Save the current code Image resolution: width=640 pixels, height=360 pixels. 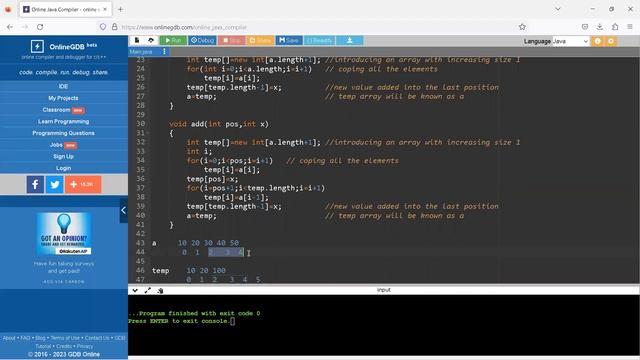click(289, 40)
